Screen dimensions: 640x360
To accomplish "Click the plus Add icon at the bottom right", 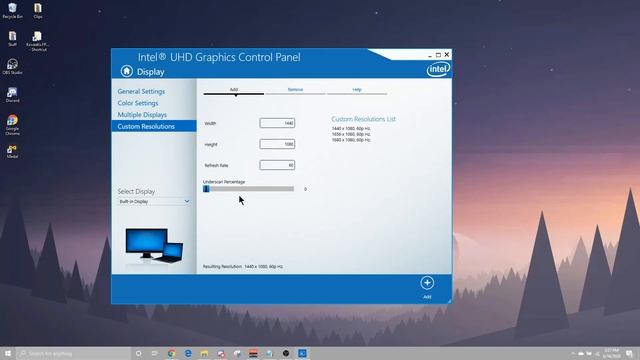I will [427, 283].
